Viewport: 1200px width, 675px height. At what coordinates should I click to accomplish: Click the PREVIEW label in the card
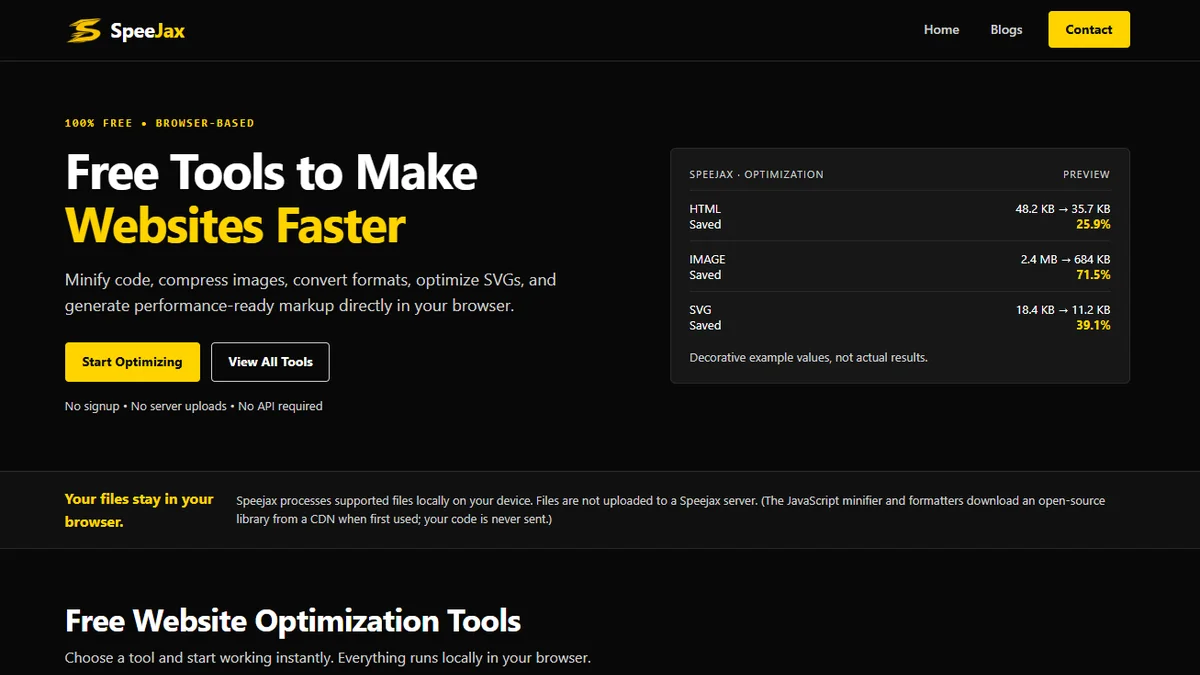[1086, 174]
